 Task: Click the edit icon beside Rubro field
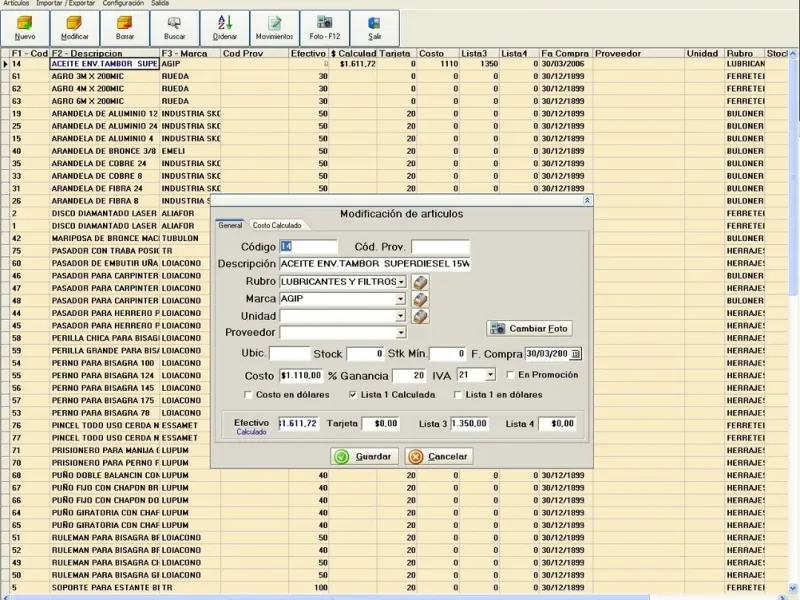(x=420, y=282)
